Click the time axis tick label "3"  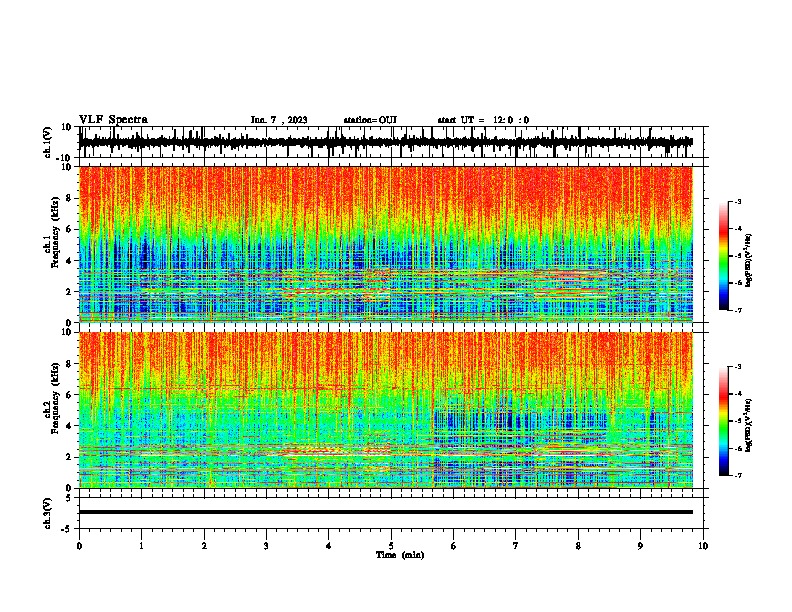[266, 546]
